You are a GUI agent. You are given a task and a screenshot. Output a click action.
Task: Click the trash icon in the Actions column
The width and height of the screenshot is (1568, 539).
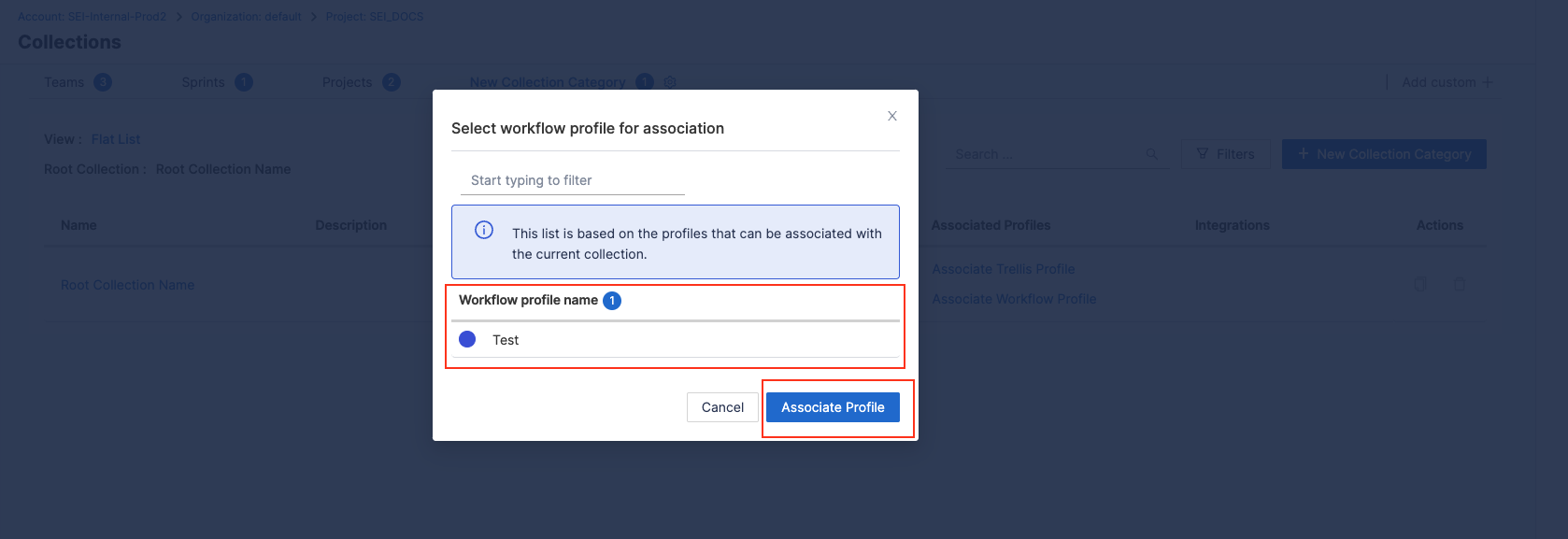click(1459, 284)
